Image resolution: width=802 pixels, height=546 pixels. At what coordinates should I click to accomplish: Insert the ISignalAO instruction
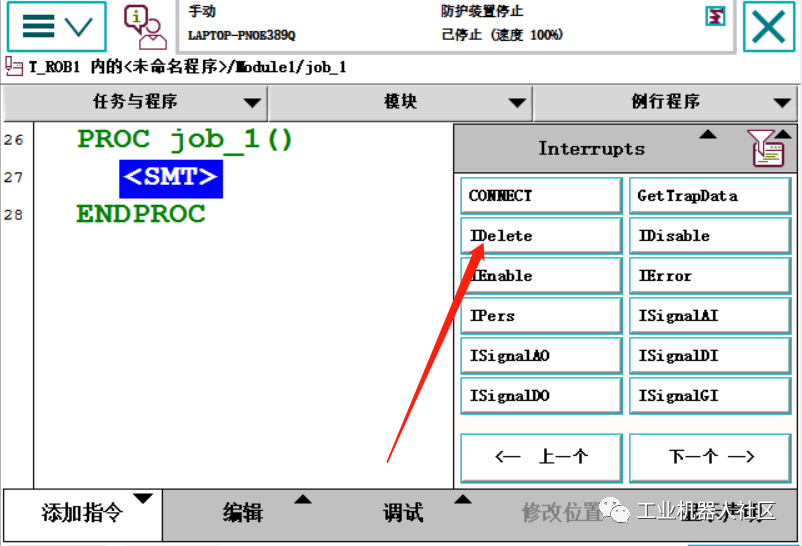point(542,356)
